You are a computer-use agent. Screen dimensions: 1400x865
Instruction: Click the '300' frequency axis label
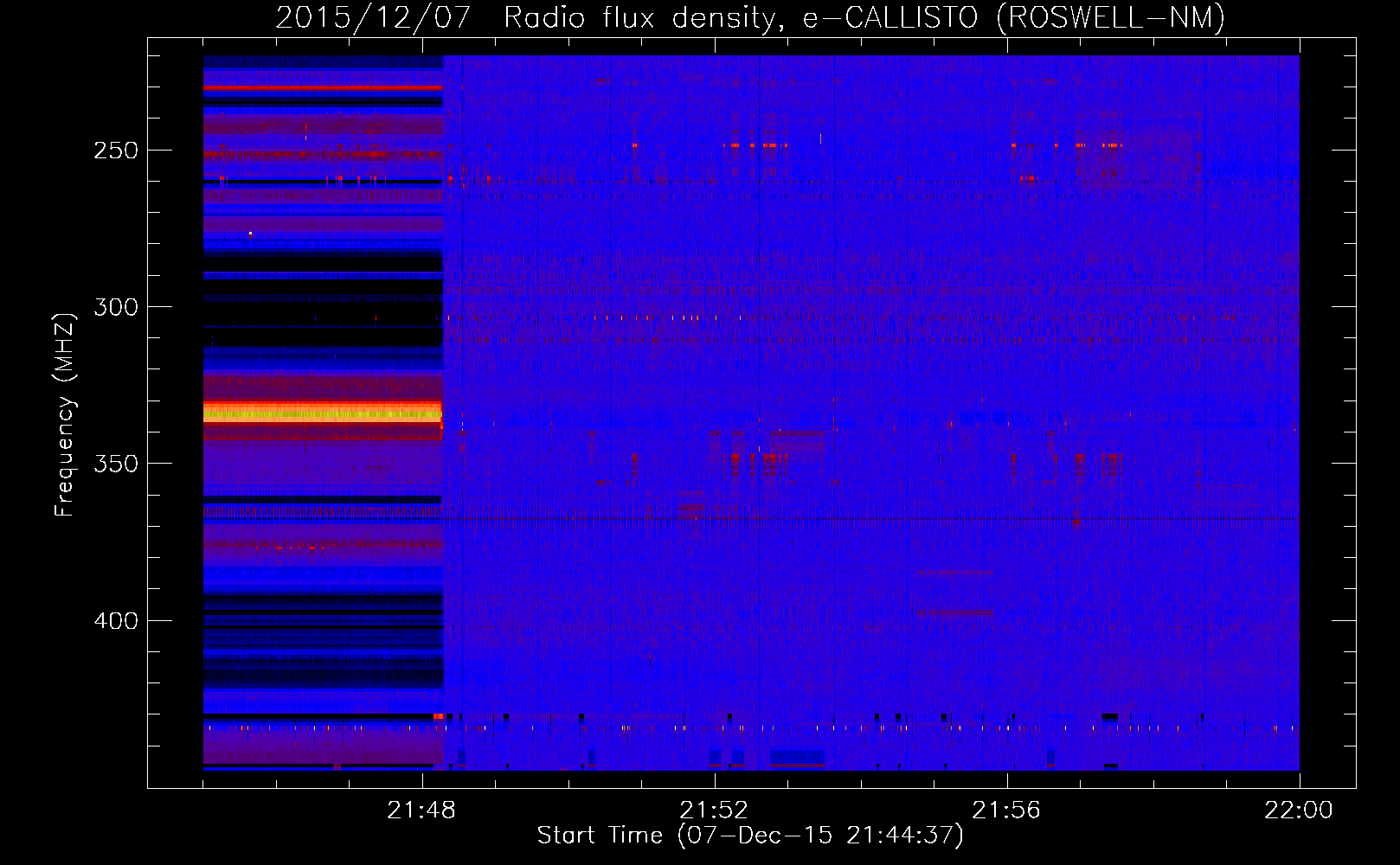tap(116, 307)
